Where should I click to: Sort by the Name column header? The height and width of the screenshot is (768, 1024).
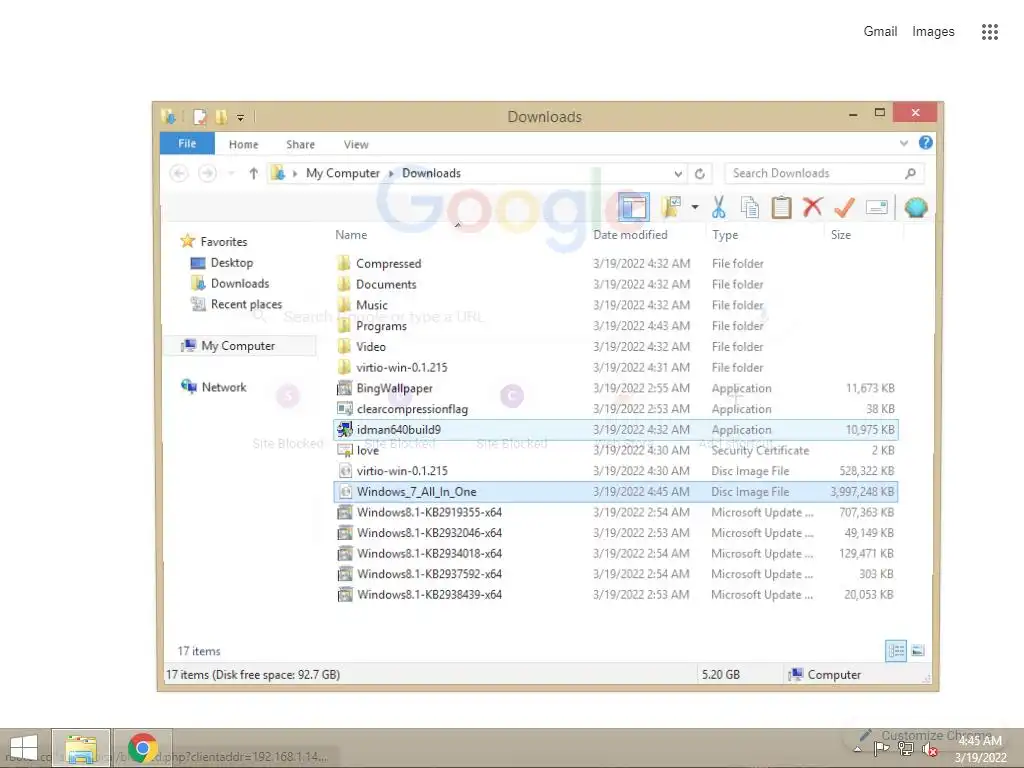351,235
